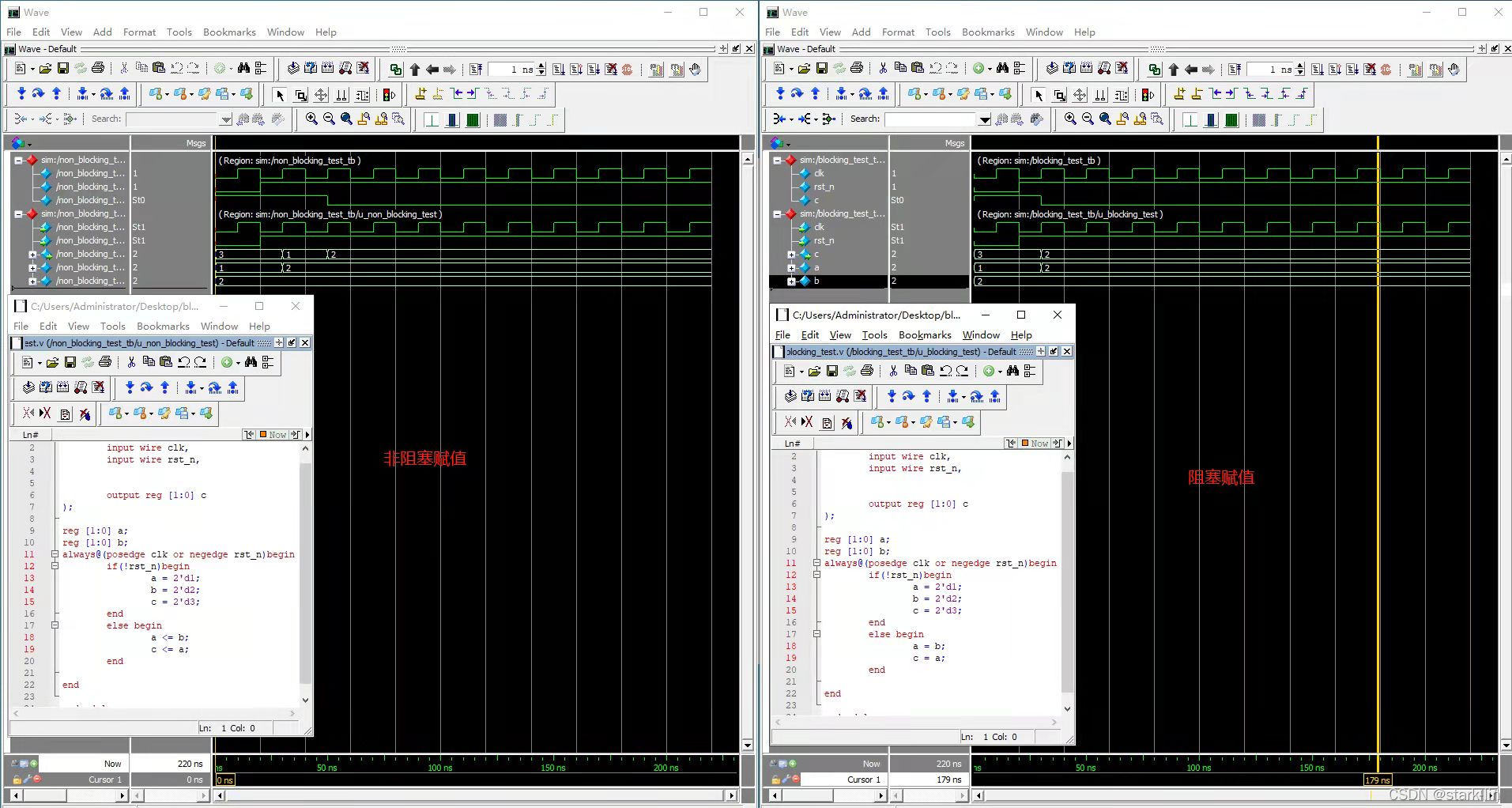The height and width of the screenshot is (808, 1512).
Task: Open Search dropdown in left Wave window
Action: [x=226, y=119]
